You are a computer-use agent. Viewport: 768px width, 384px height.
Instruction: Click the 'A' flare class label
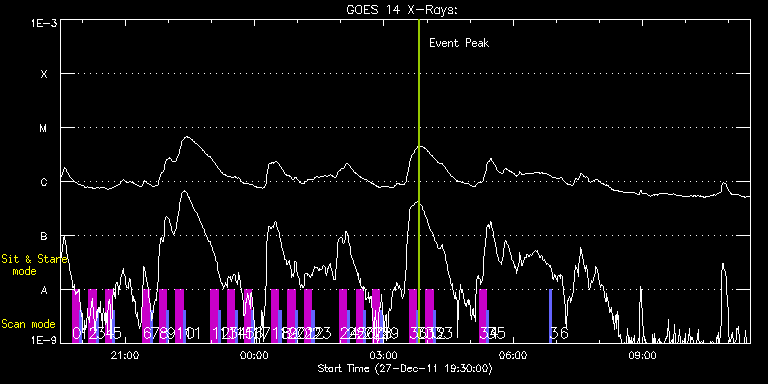pos(44,290)
